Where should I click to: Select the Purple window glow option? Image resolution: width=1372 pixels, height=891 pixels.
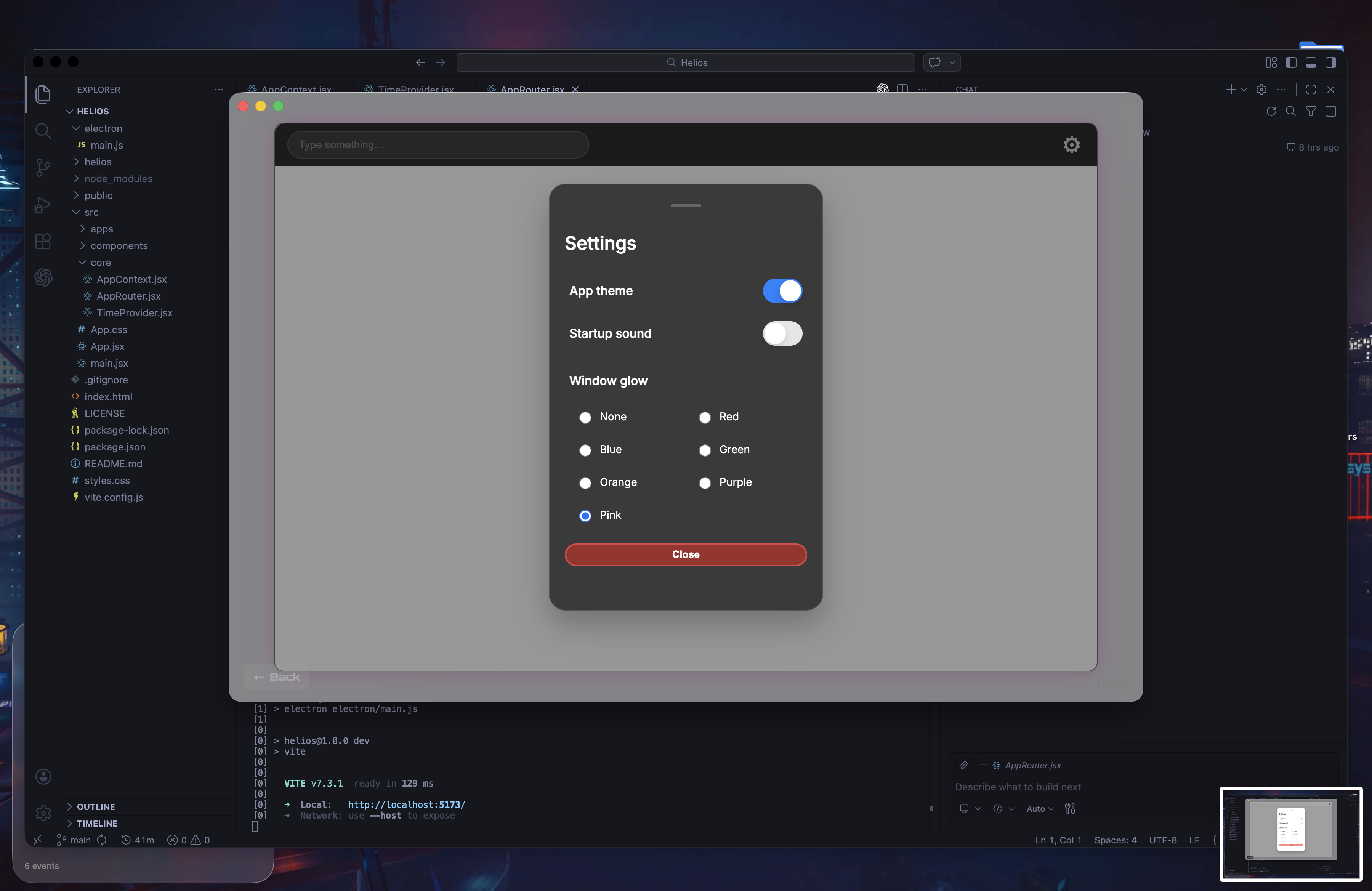coord(704,483)
